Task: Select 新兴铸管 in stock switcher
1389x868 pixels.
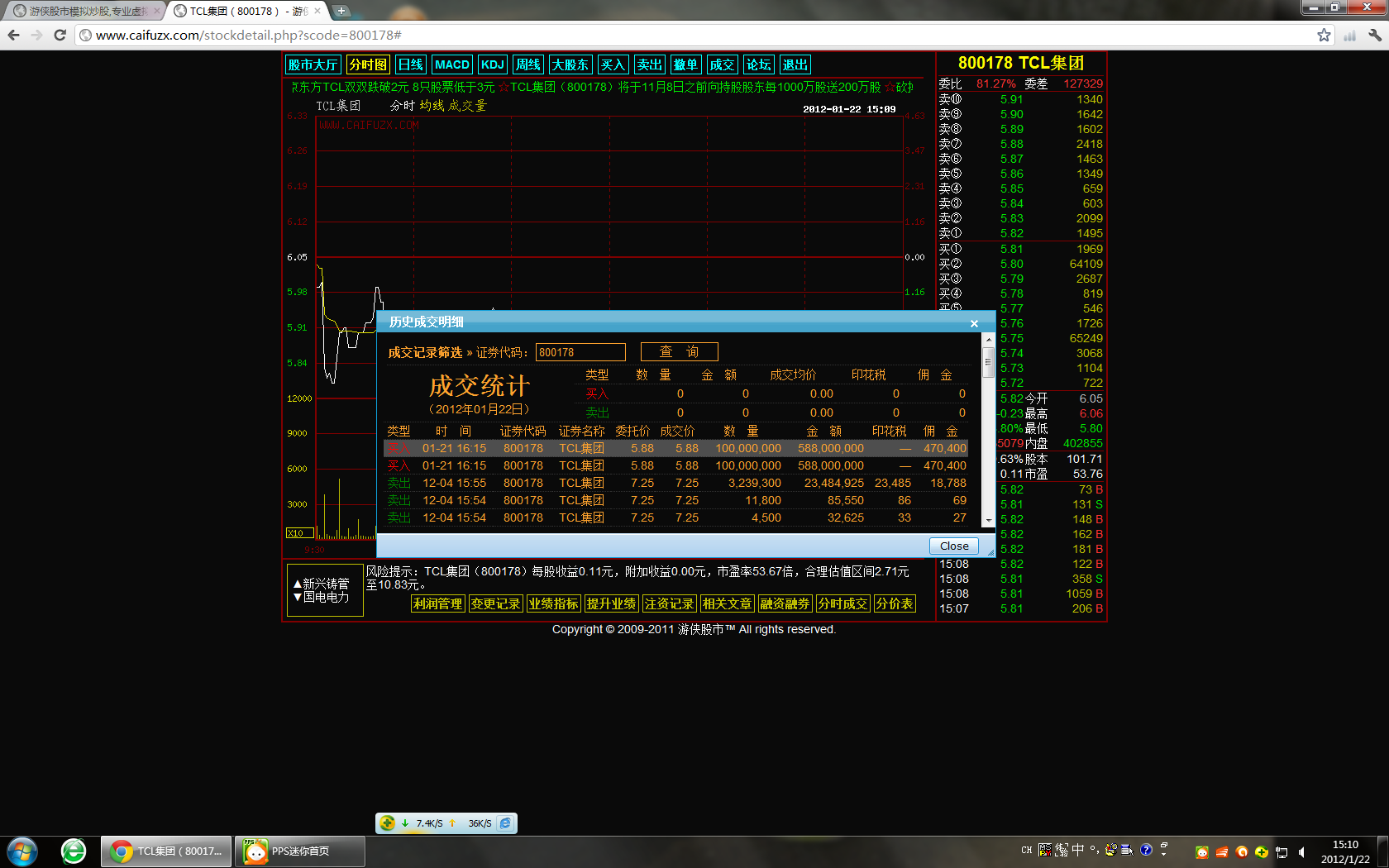Action: 324,584
